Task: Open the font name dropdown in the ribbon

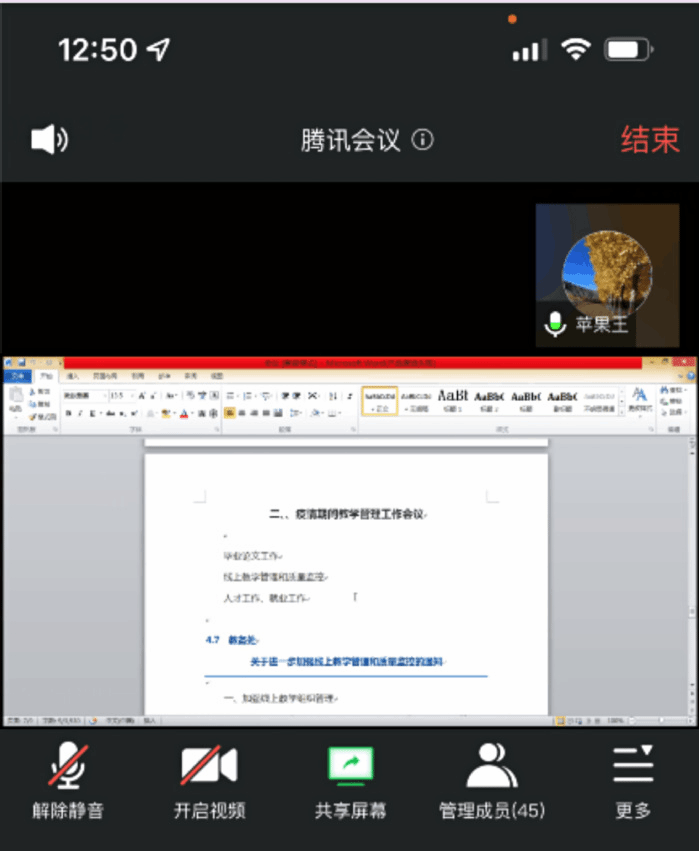Action: pos(84,395)
